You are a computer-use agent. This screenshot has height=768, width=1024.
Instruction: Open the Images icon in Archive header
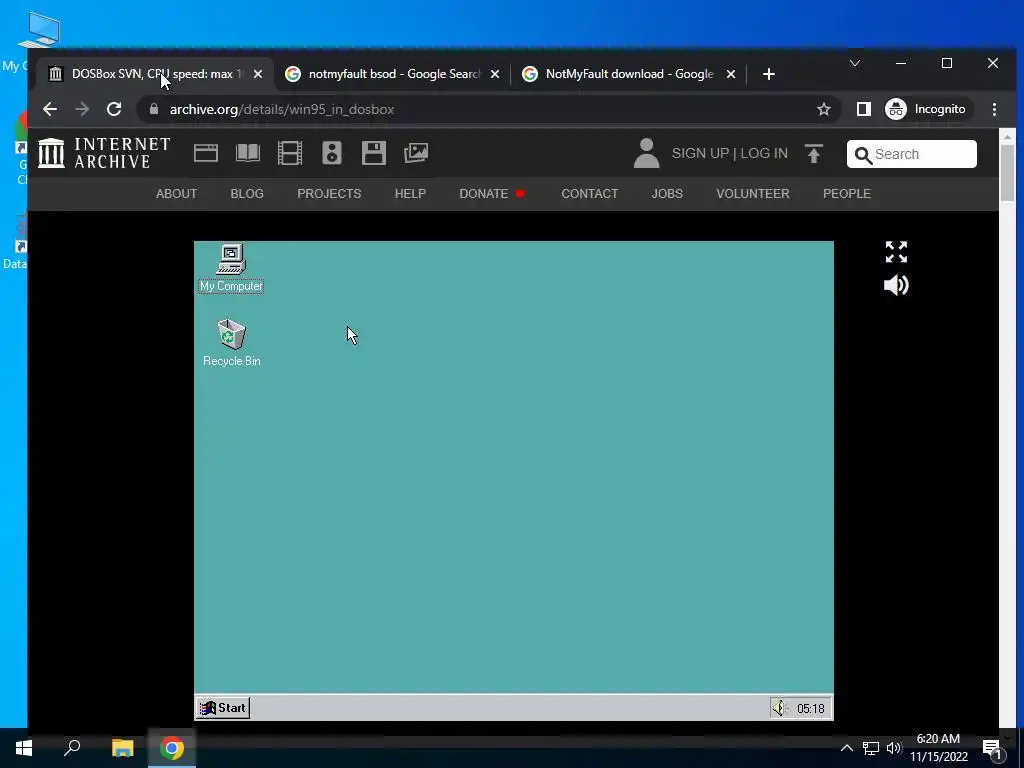point(416,153)
